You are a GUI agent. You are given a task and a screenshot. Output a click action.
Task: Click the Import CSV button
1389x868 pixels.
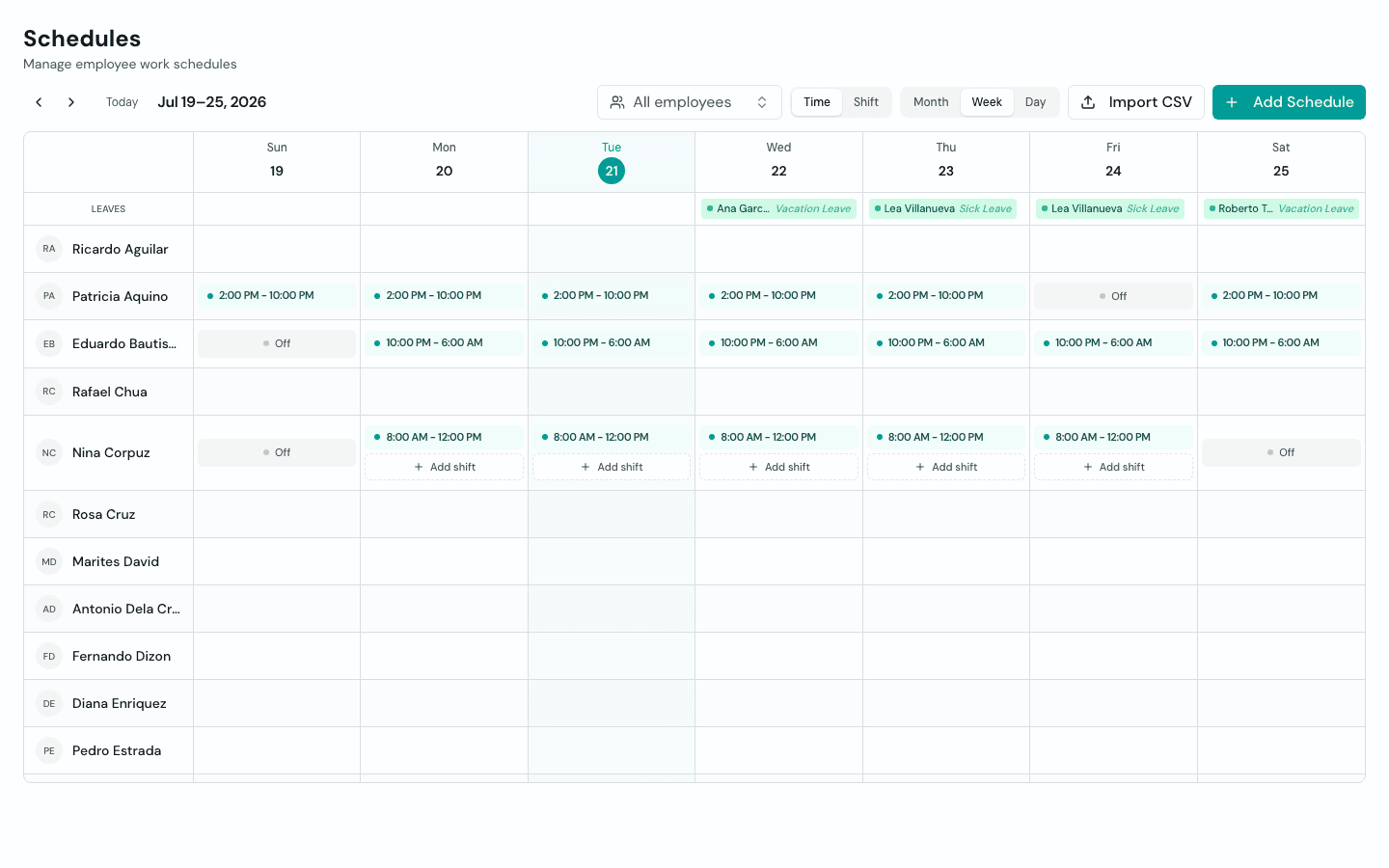click(x=1136, y=102)
